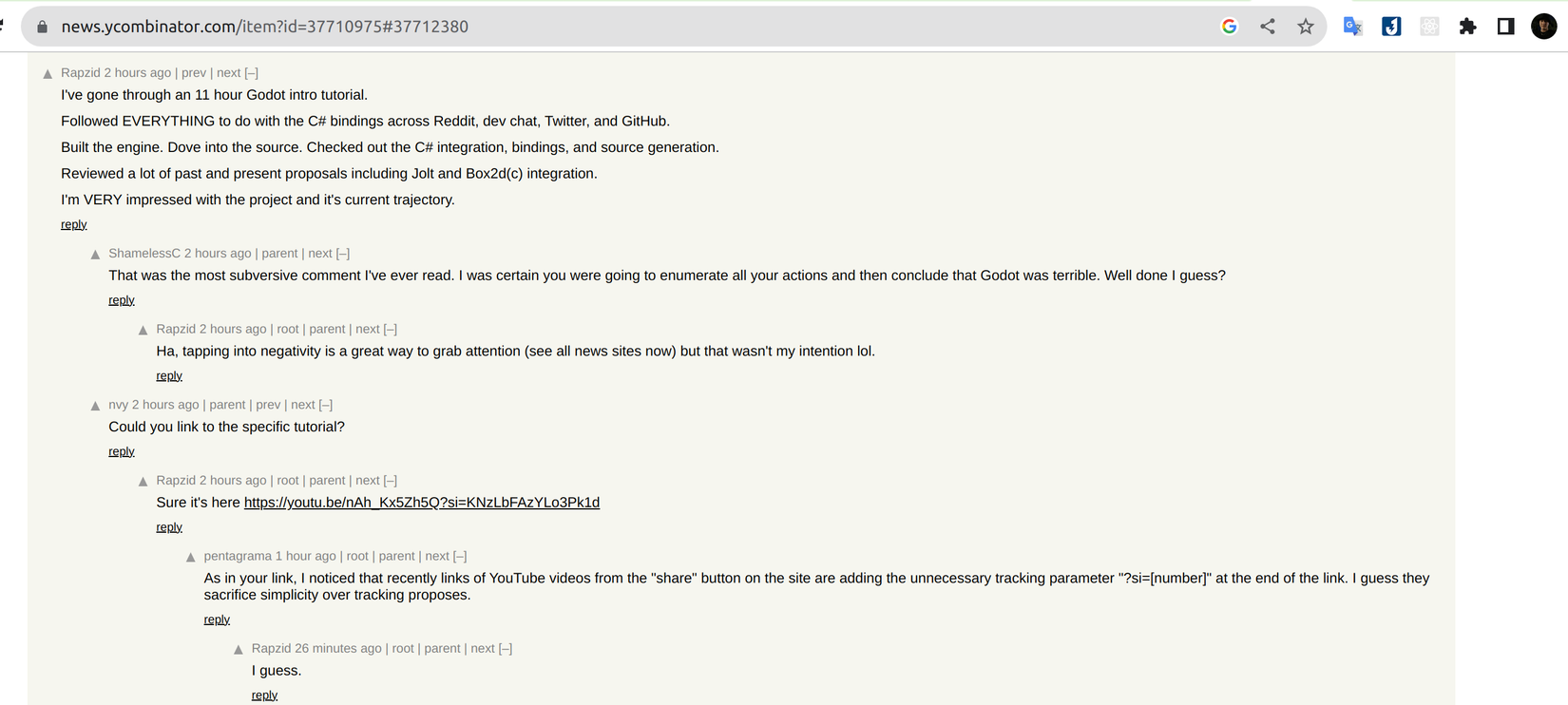Reply to Rapzid's "I guess." comment
The width and height of the screenshot is (1568, 705).
pos(264,695)
